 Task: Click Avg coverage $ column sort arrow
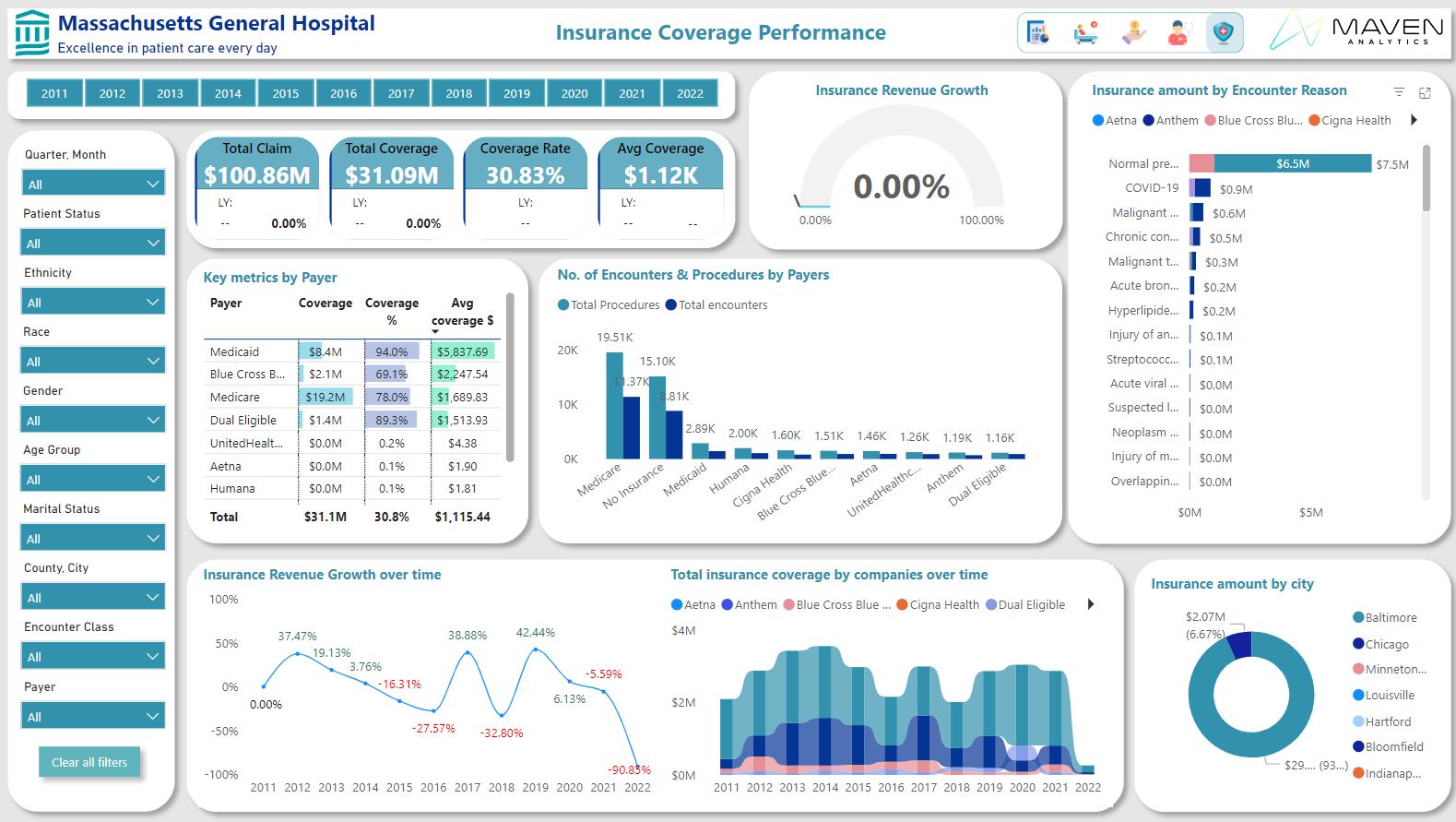[435, 331]
